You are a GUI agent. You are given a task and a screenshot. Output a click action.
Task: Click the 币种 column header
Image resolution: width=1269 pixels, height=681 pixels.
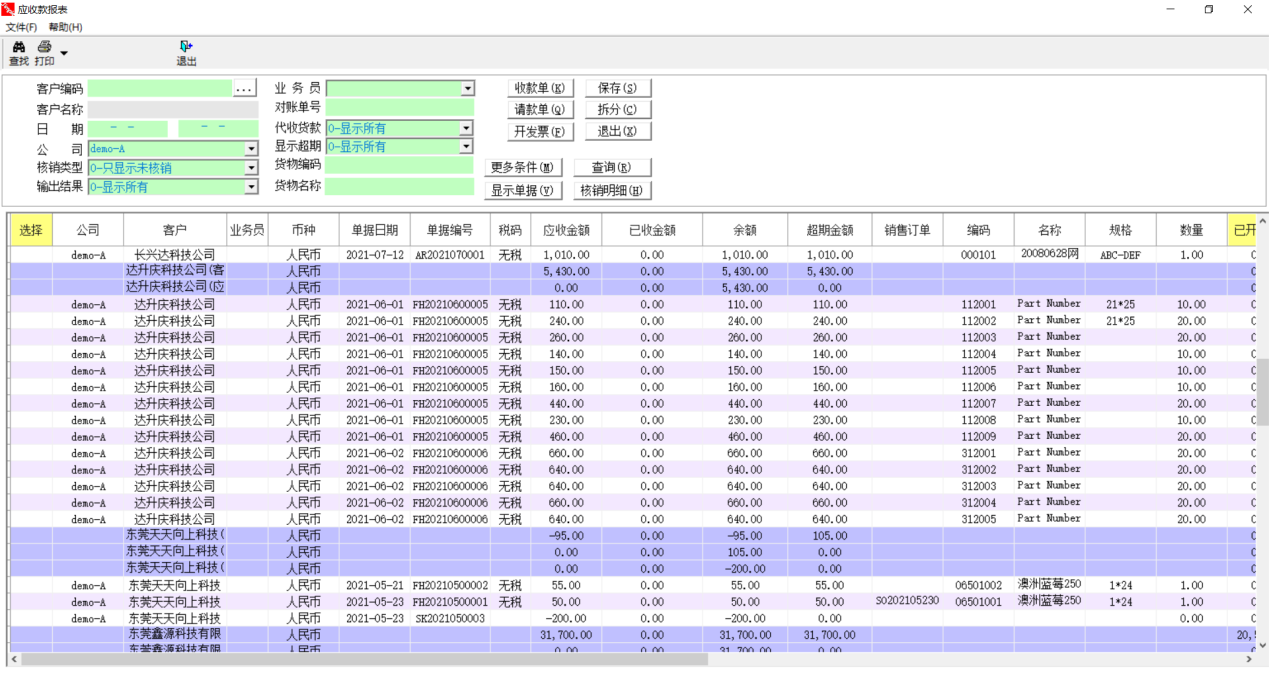[x=303, y=230]
